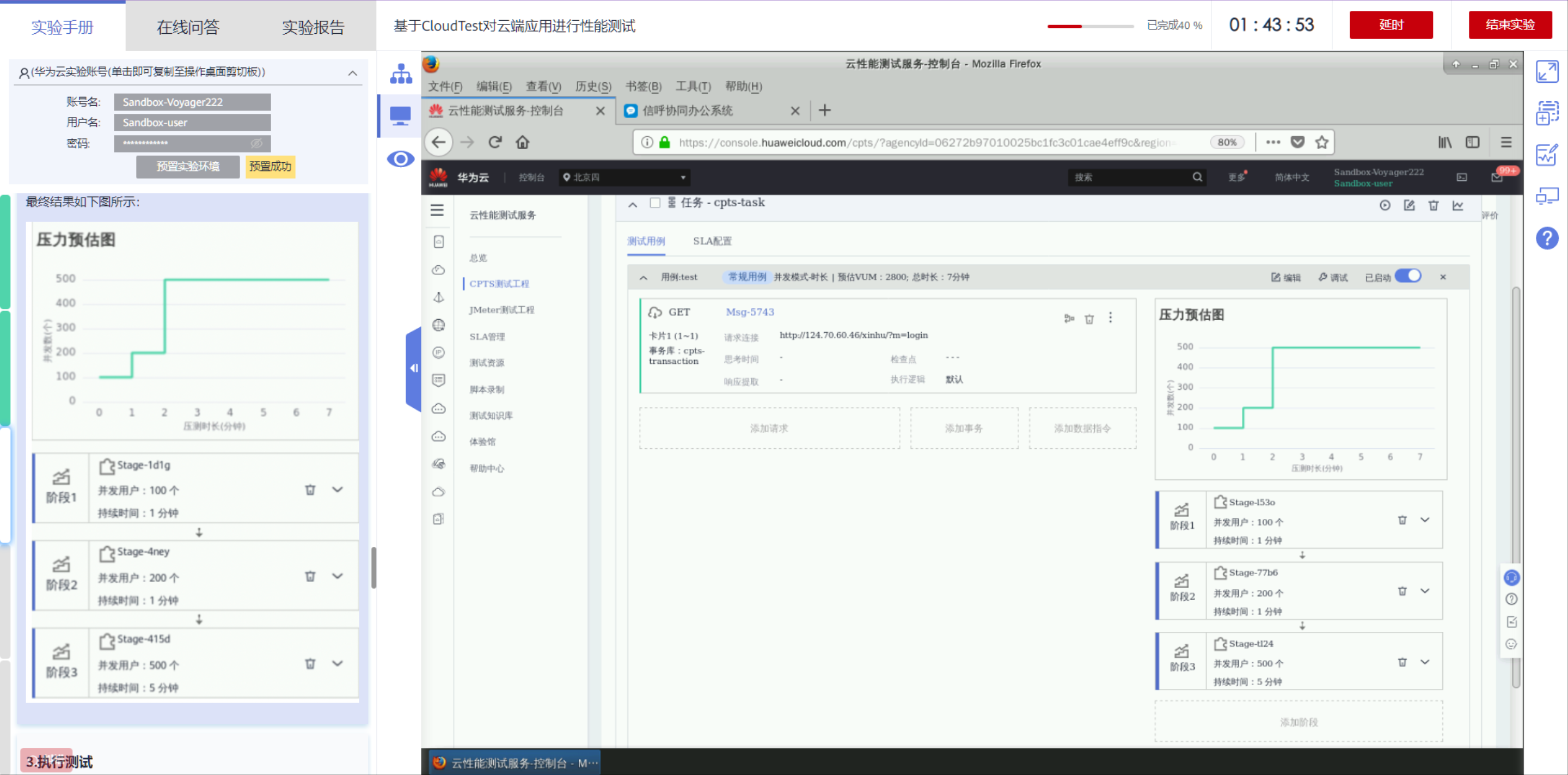Screen dimensions: 1568x775
Task: Bookmark this page with star icon
Action: [1321, 142]
